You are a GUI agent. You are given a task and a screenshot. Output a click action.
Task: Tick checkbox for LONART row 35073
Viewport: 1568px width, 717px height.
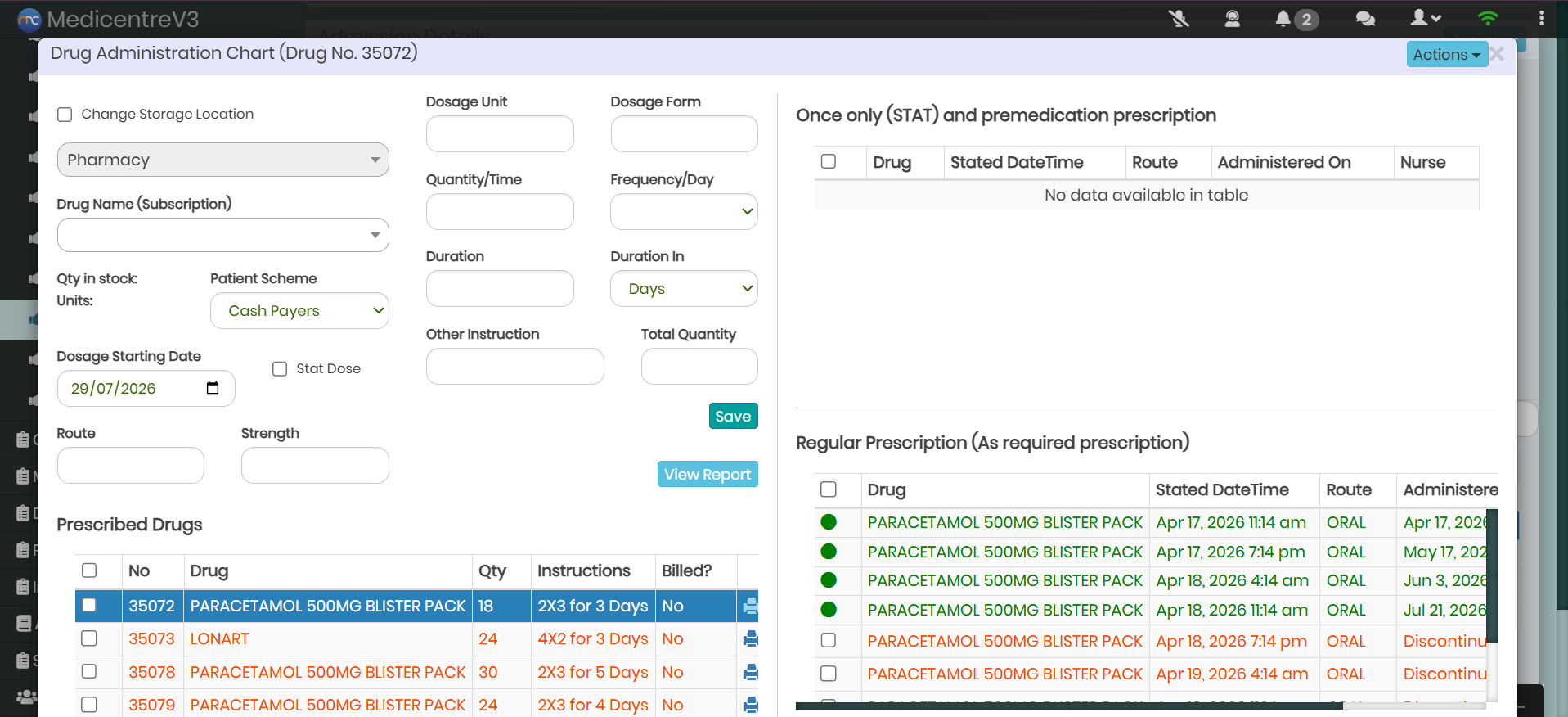coord(89,638)
